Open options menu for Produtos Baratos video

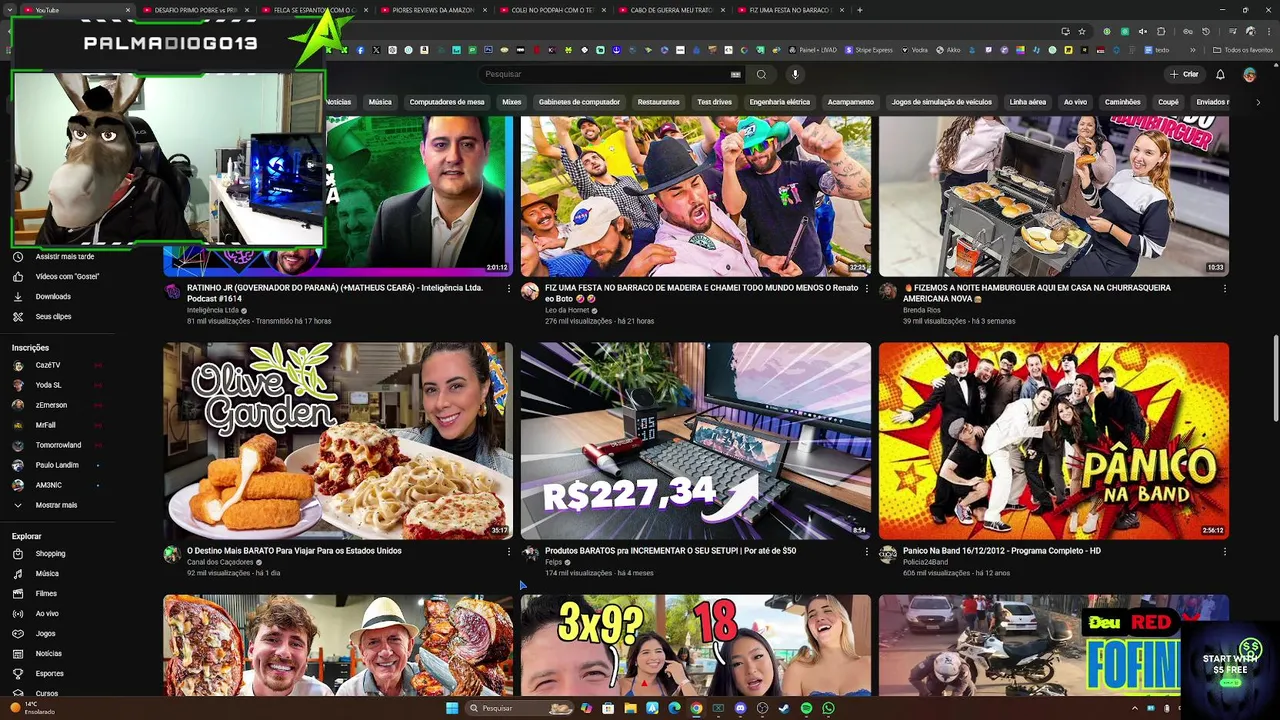(x=866, y=552)
